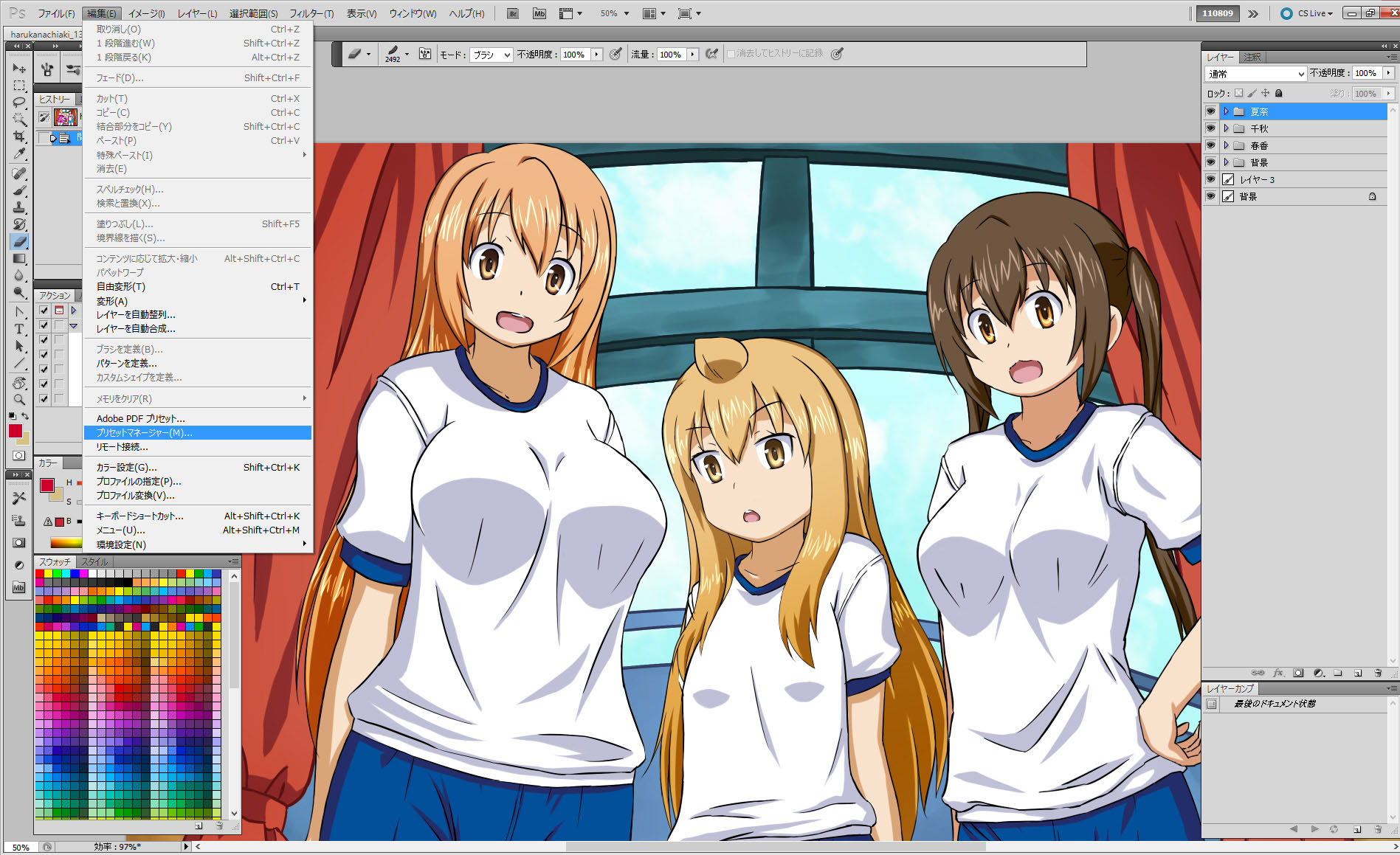Toggle Quick Mask mode icon
Image resolution: width=1400 pixels, height=855 pixels.
click(x=19, y=456)
